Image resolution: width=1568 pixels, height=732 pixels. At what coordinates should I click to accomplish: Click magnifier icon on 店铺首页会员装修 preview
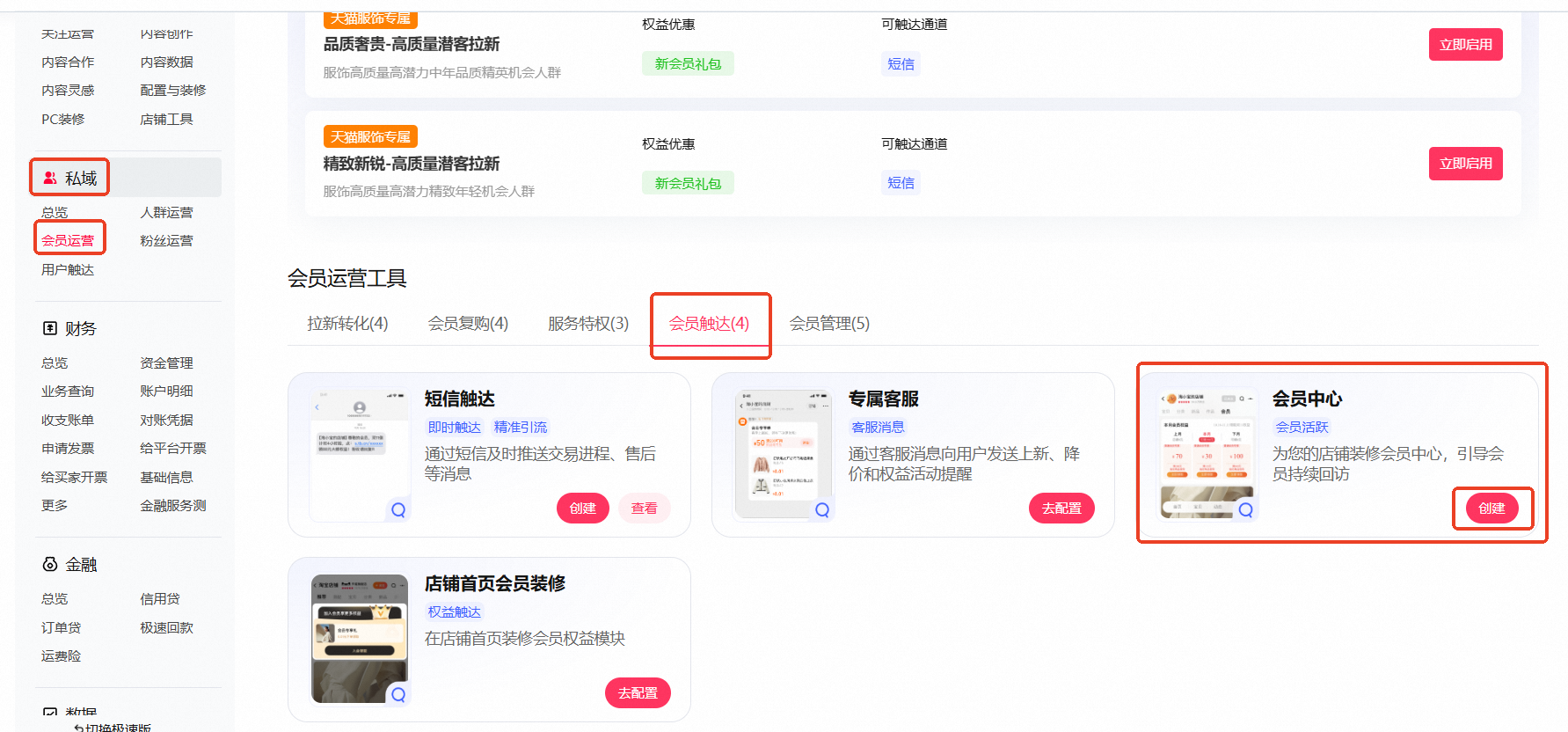coord(398,694)
